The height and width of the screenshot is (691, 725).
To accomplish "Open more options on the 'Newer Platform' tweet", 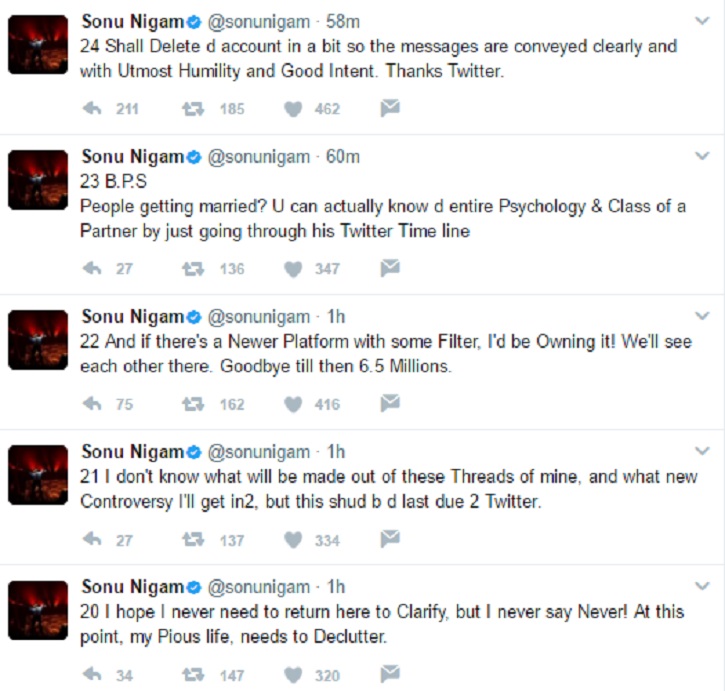I will click(x=701, y=316).
